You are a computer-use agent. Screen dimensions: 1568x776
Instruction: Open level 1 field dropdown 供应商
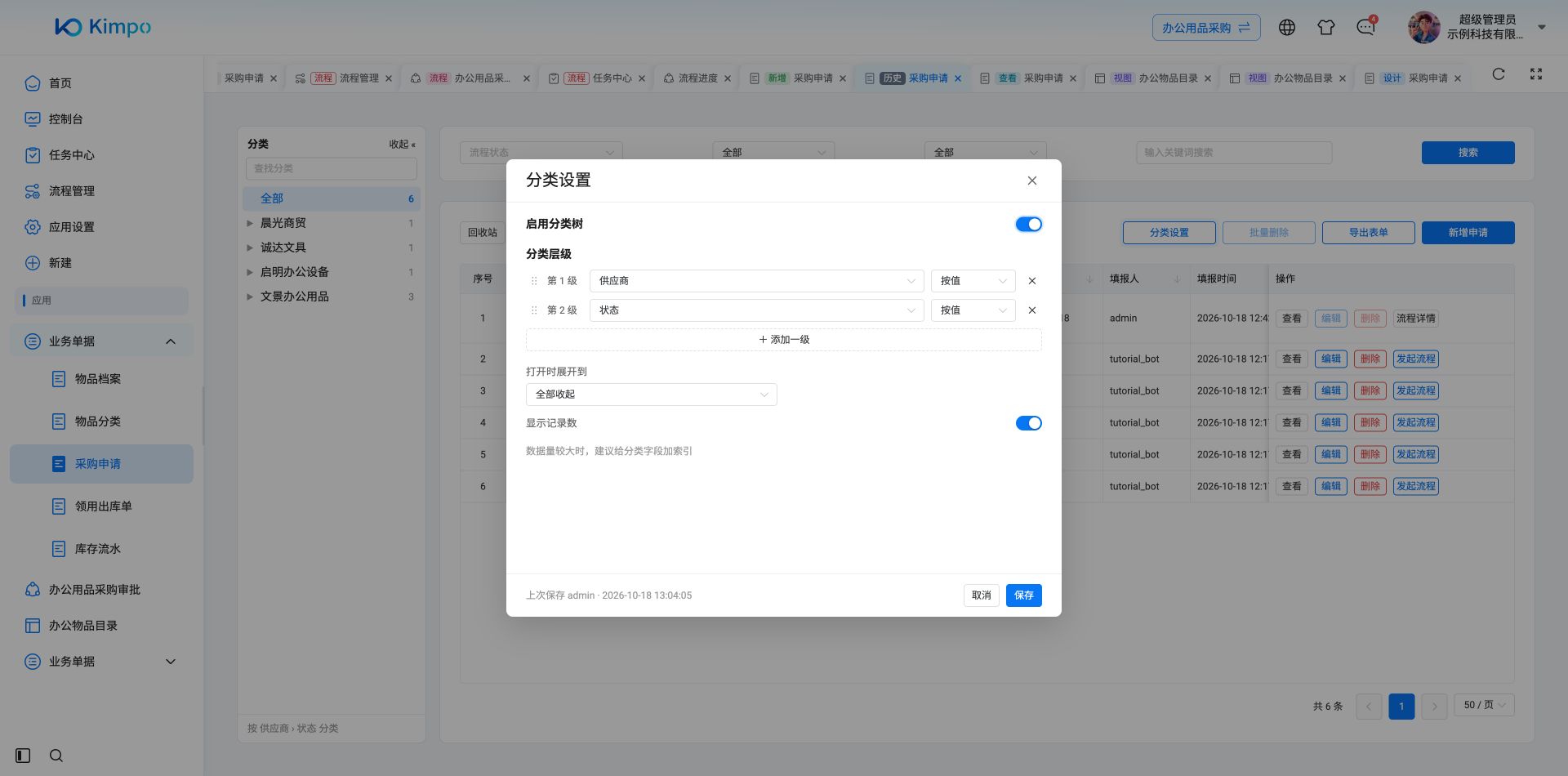tap(756, 281)
